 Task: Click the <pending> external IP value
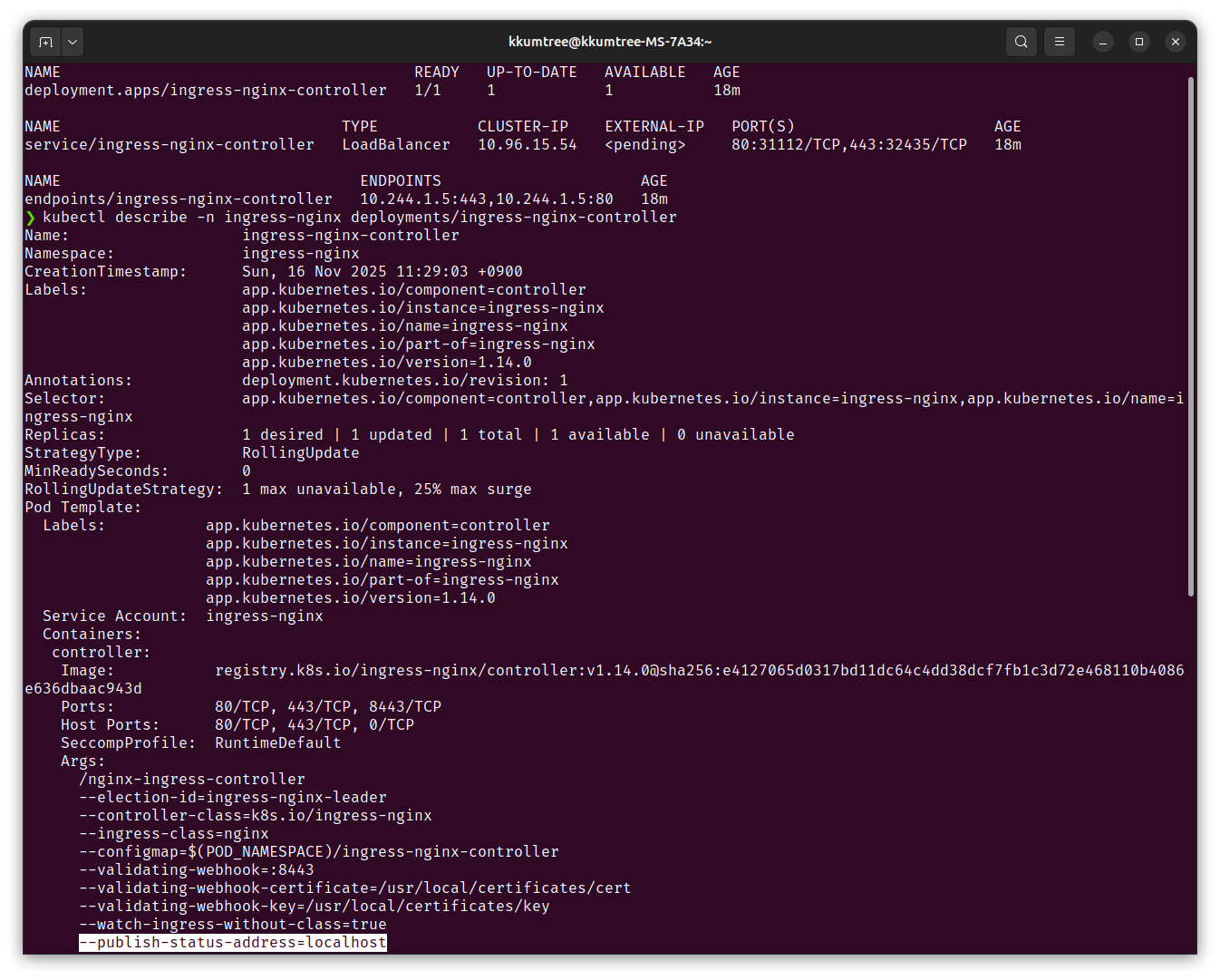point(645,145)
